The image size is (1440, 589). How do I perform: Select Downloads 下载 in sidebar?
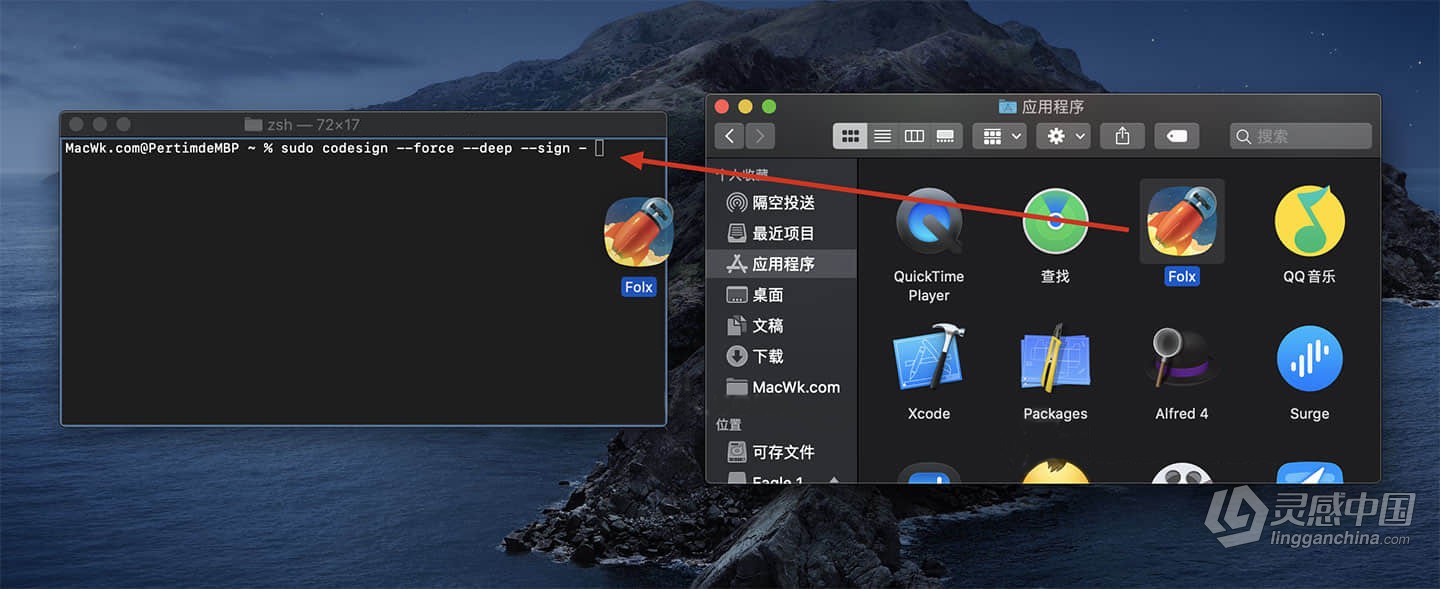[782, 356]
